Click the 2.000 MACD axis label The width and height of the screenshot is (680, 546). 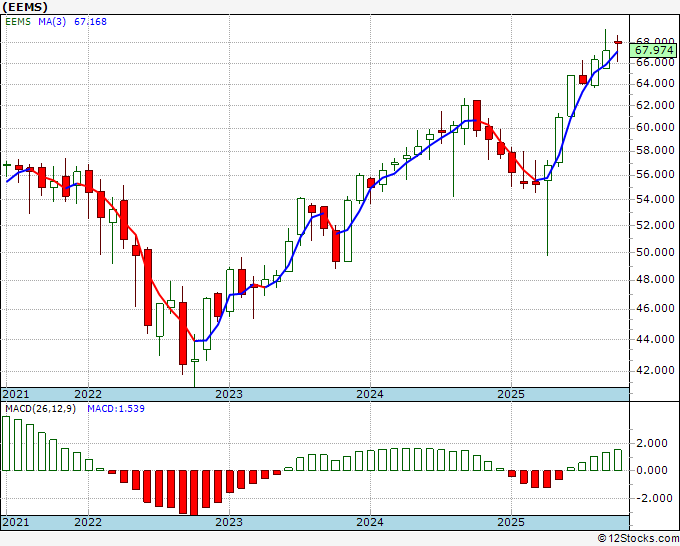651,443
